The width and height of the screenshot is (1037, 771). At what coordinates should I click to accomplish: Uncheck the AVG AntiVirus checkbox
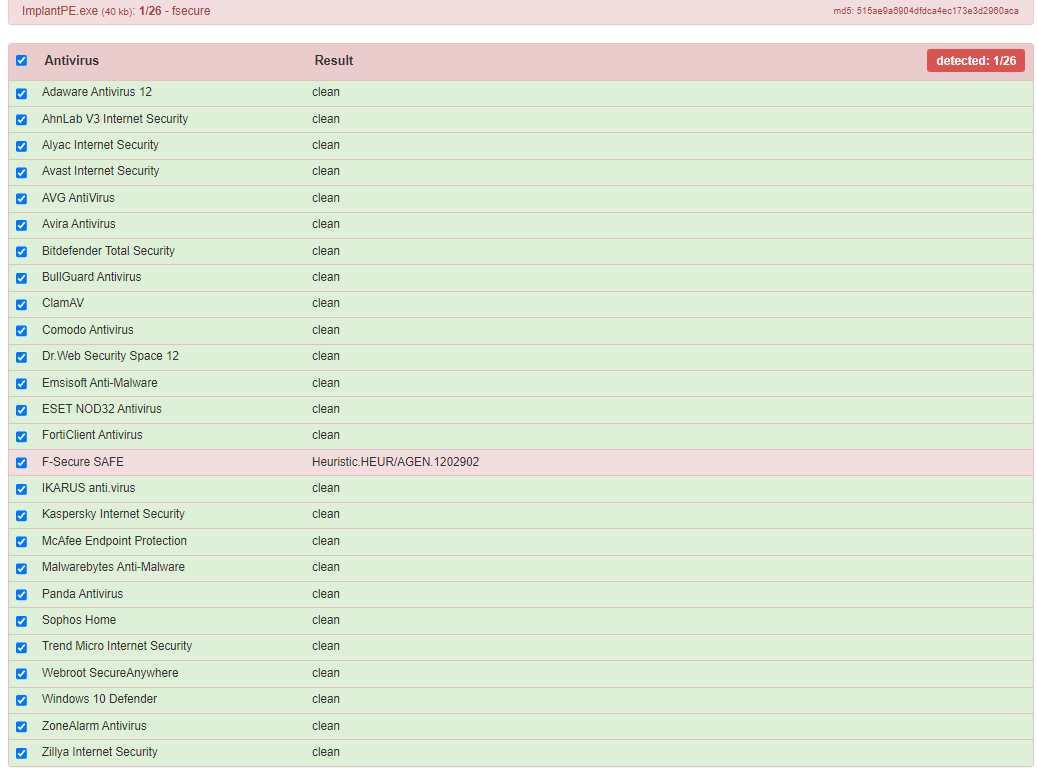(22, 198)
